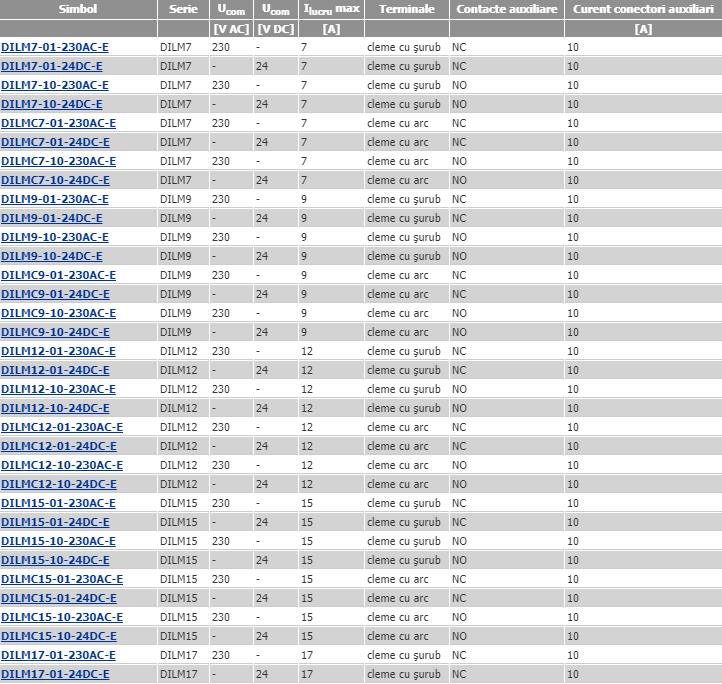This screenshot has width=722, height=684.
Task: Open the DILM7-01-230AC-E product link
Action: pyautogui.click(x=55, y=47)
